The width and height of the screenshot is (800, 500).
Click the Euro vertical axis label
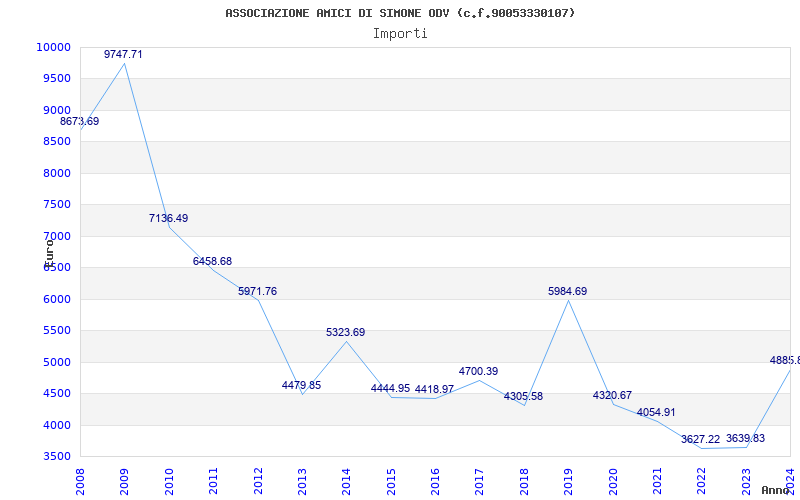[x=49, y=253]
